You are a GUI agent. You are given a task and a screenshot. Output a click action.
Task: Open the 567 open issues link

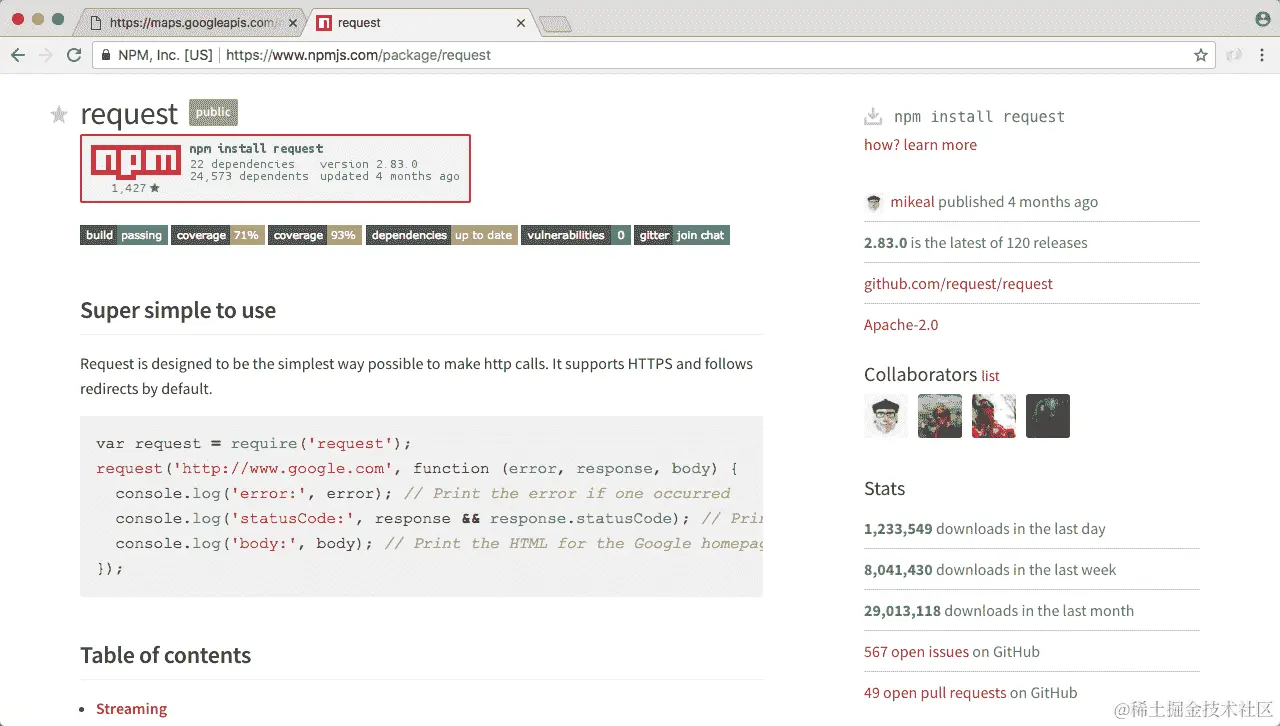[x=916, y=652]
